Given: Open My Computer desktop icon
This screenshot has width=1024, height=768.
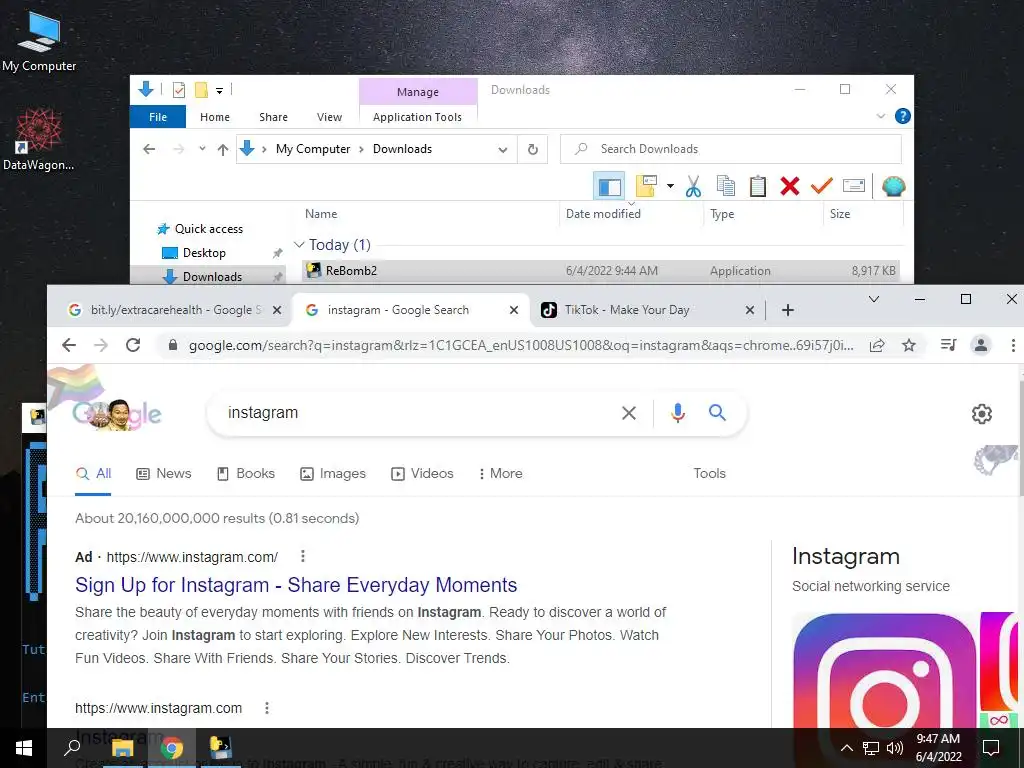Looking at the screenshot, I should (39, 40).
